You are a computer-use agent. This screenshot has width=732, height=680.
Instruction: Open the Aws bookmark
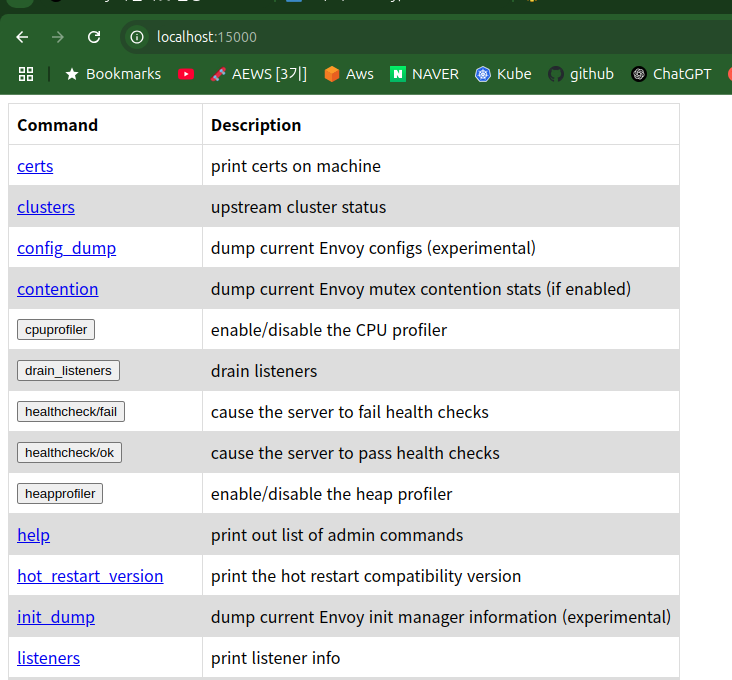pyautogui.click(x=349, y=74)
